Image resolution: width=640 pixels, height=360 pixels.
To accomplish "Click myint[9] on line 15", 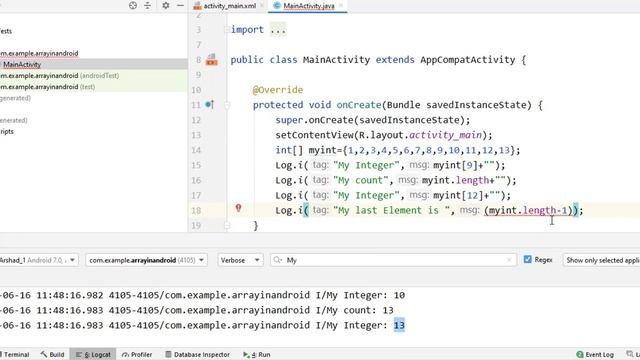I will tap(455, 165).
